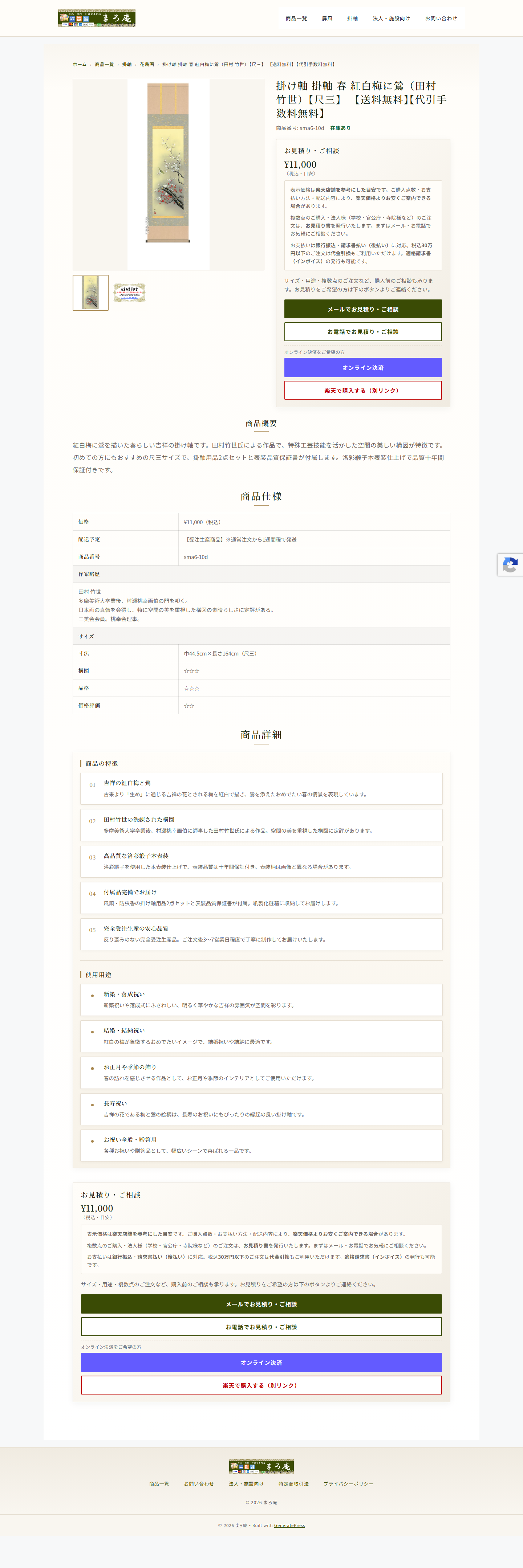
Task: Click the 商品概要 section heading
Action: (x=261, y=424)
